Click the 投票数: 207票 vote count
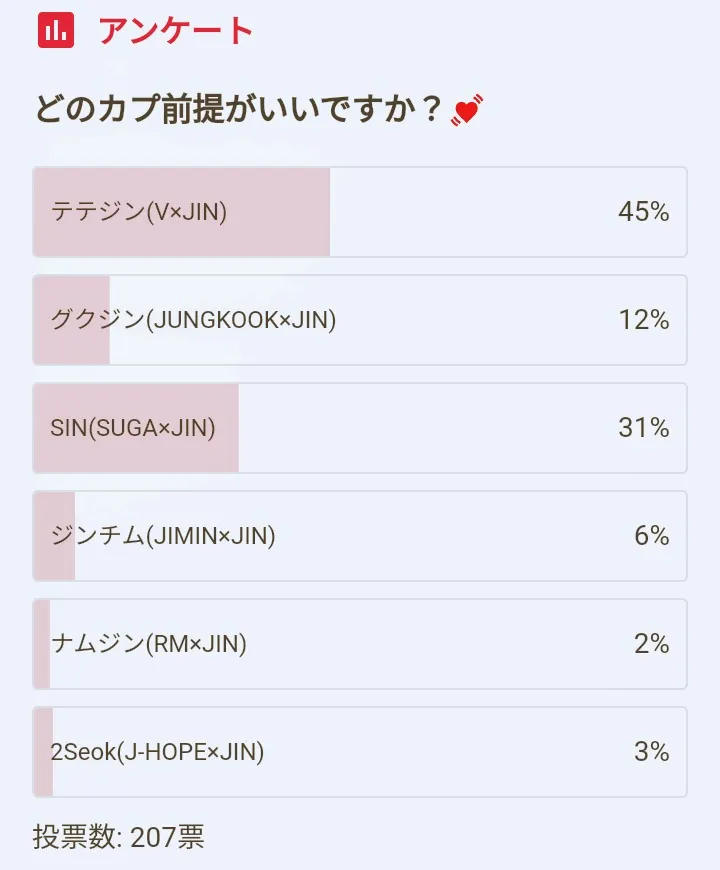This screenshot has height=870, width=720. click(x=118, y=837)
